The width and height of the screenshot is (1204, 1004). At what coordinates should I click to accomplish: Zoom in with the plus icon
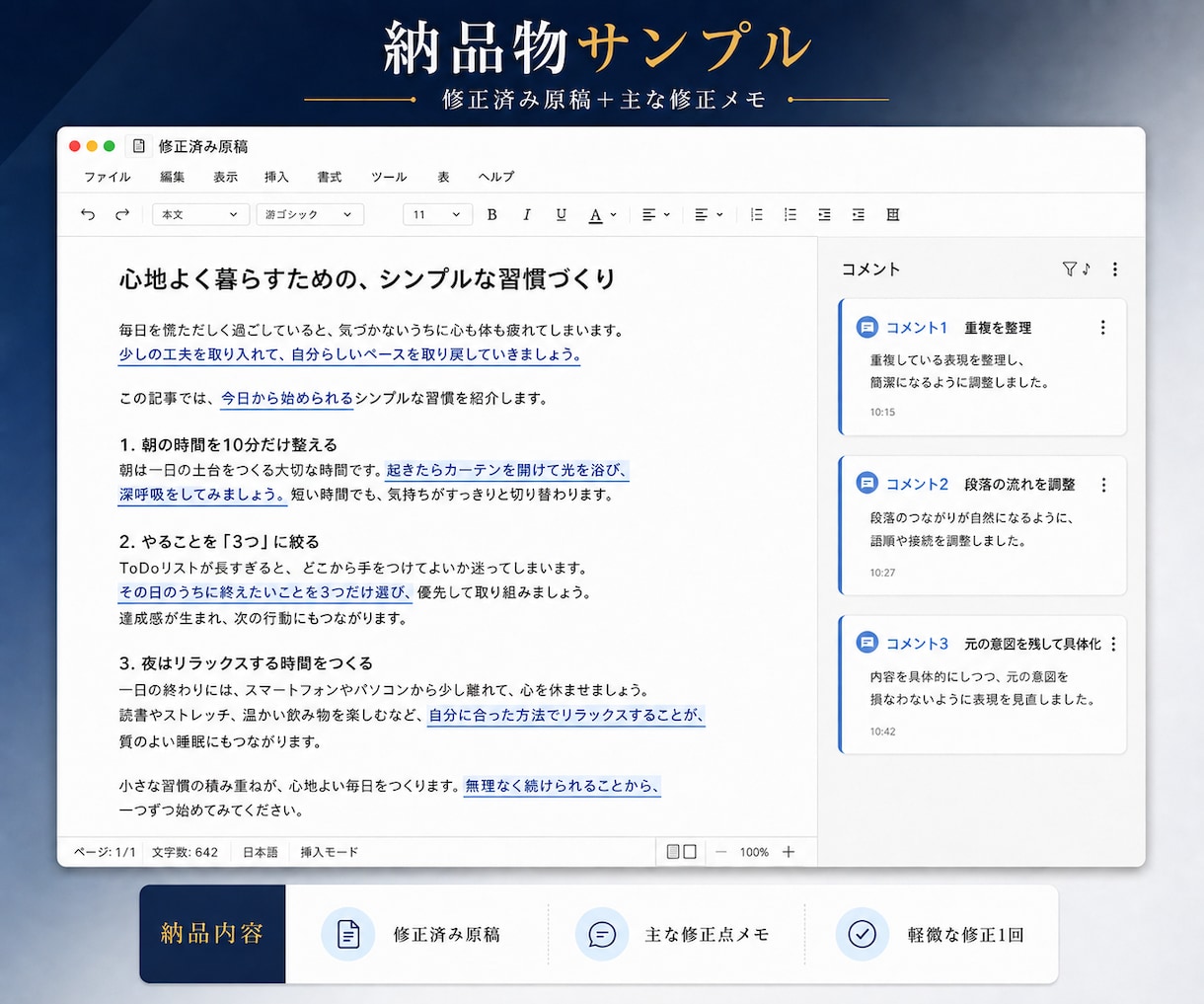[789, 852]
